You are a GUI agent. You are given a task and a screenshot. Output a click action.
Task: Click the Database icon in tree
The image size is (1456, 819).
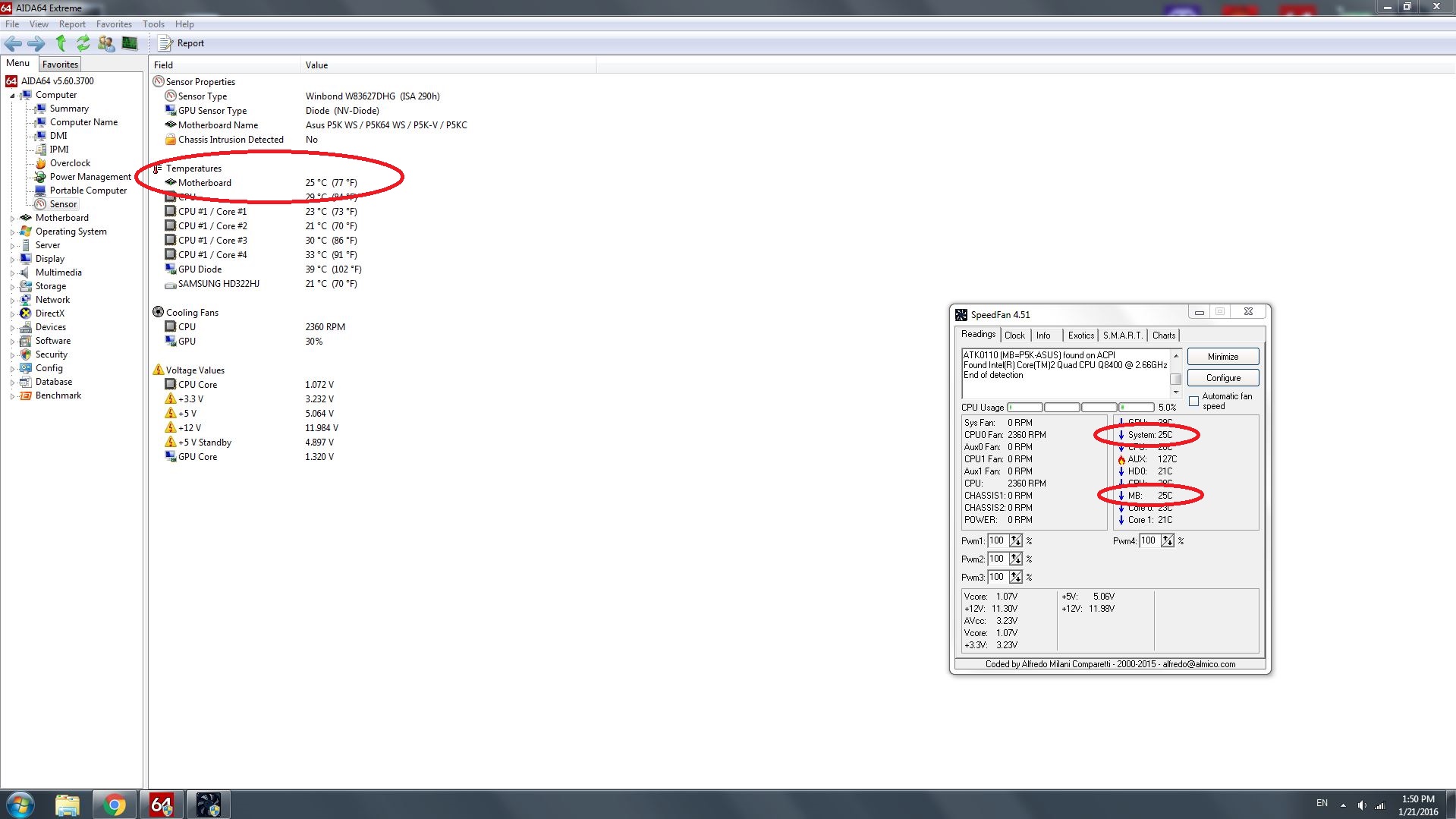[x=26, y=382]
